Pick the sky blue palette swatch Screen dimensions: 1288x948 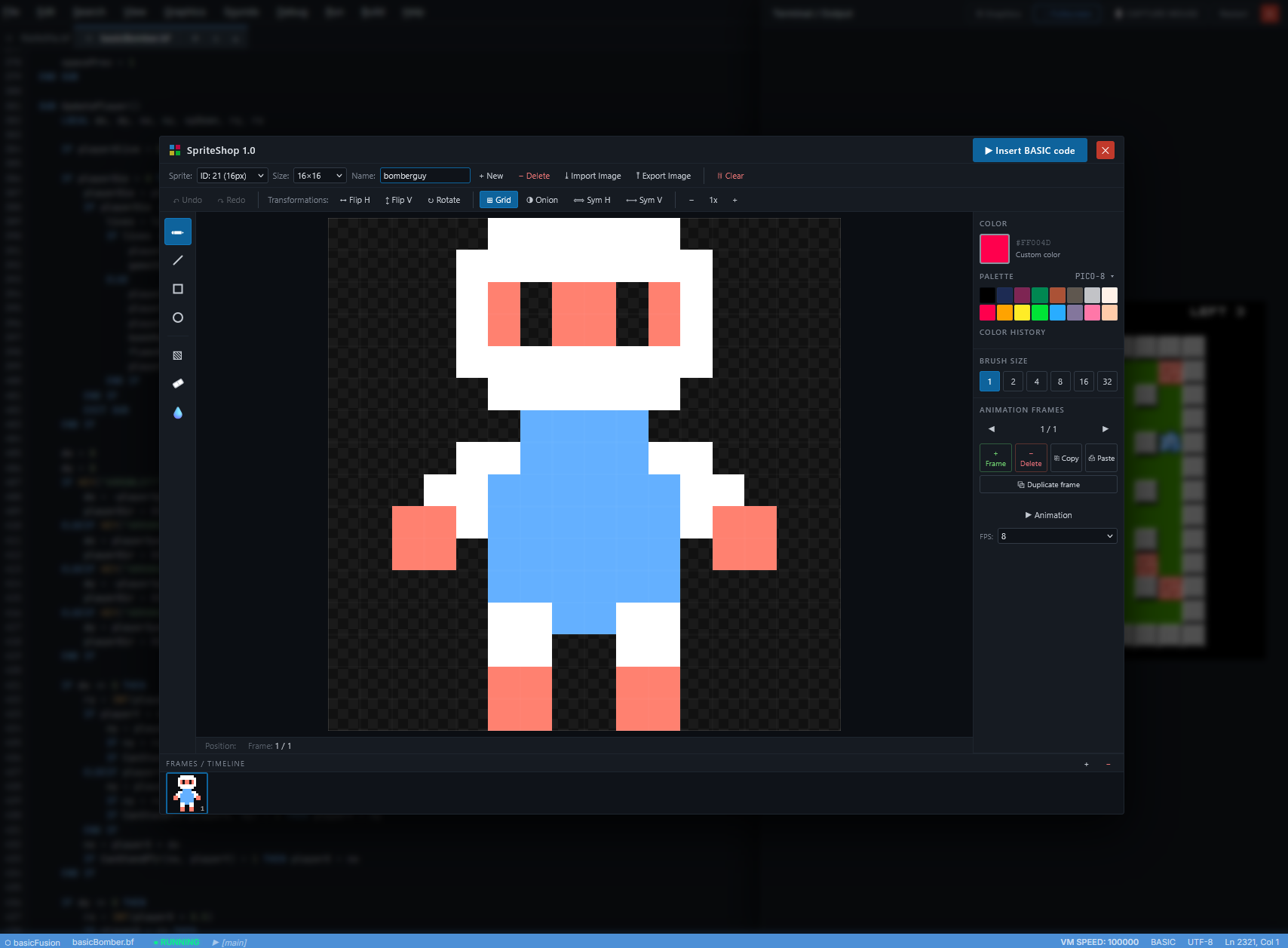click(x=1057, y=312)
